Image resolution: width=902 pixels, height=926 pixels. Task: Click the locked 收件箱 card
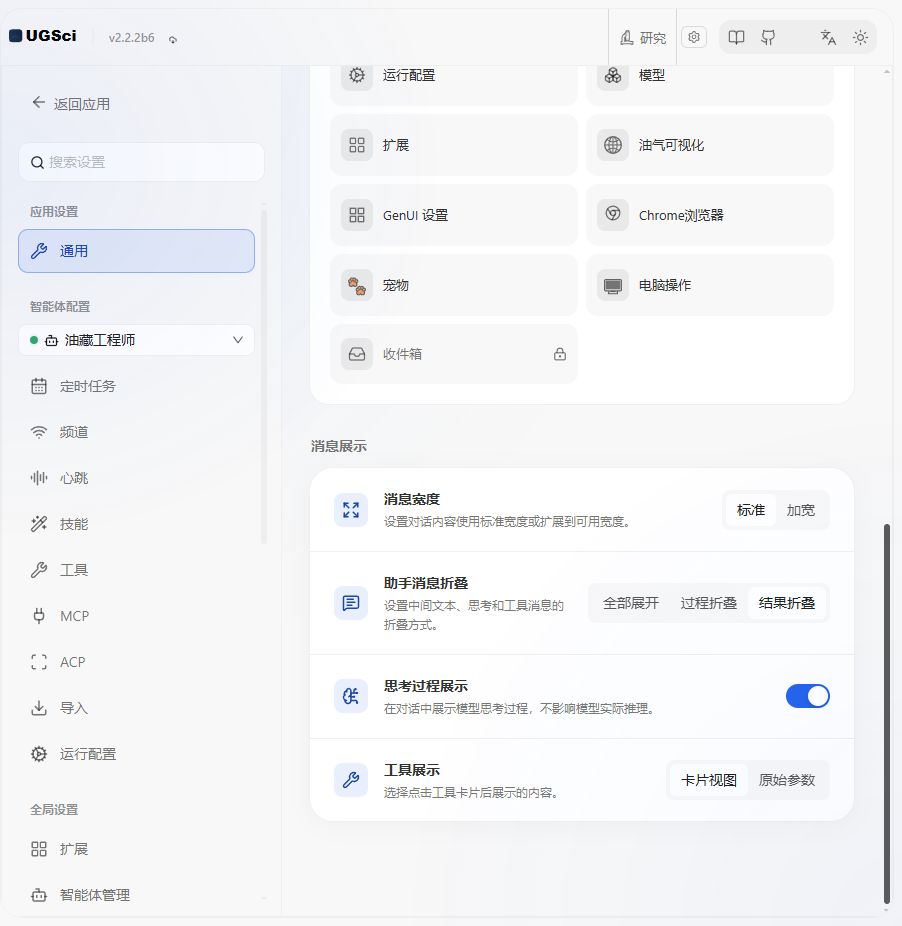coord(454,354)
